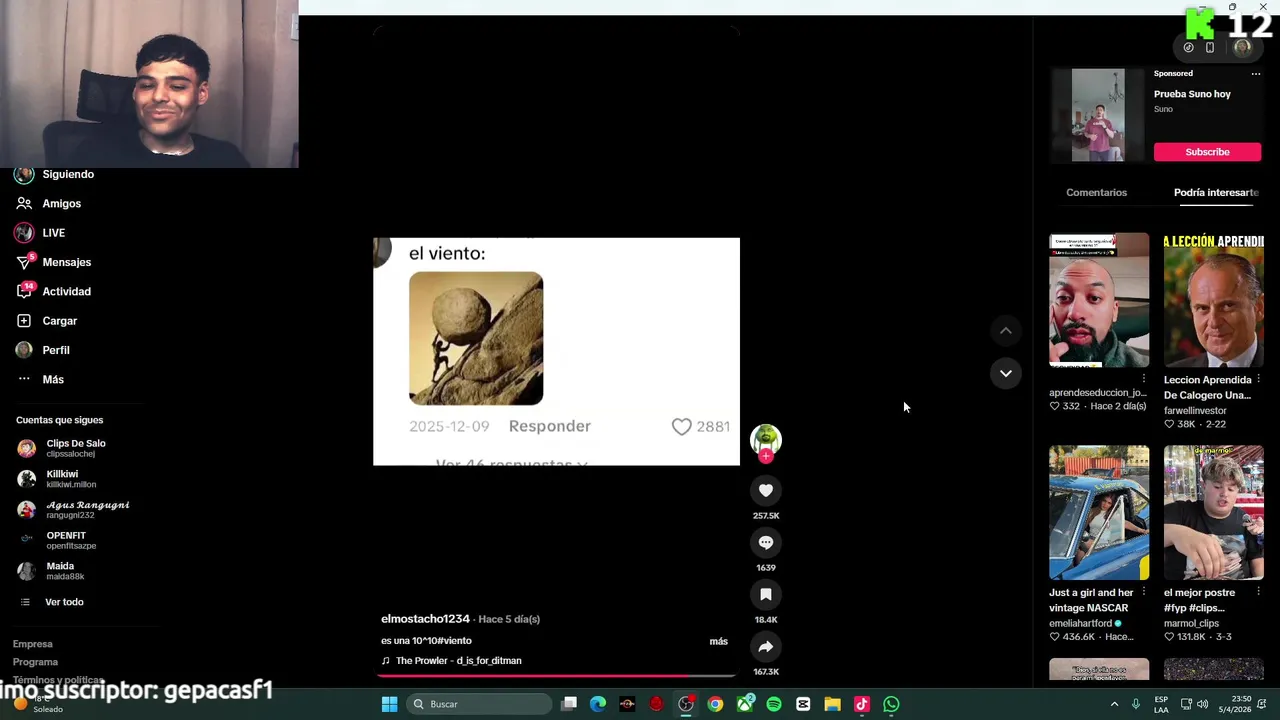
Task: Open WhatsApp from the taskbar
Action: pyautogui.click(x=891, y=704)
